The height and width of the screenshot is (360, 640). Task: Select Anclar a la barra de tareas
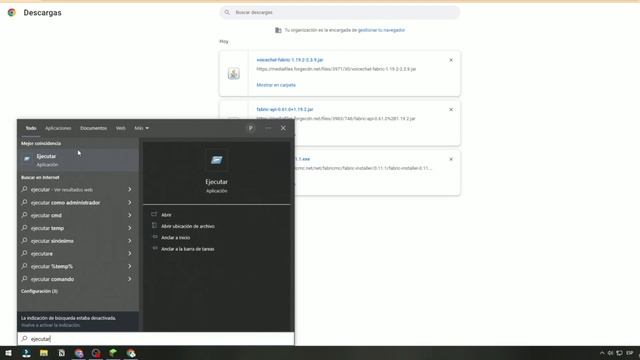[187, 249]
